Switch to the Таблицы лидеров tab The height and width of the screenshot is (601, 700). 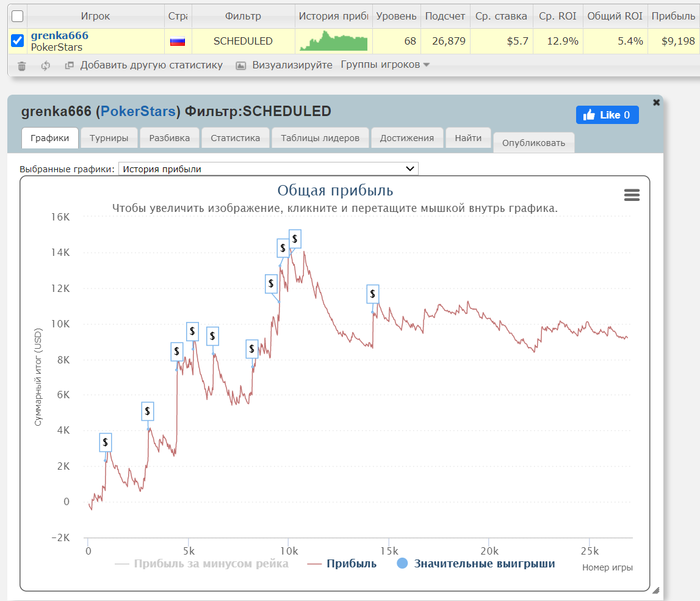(320, 138)
